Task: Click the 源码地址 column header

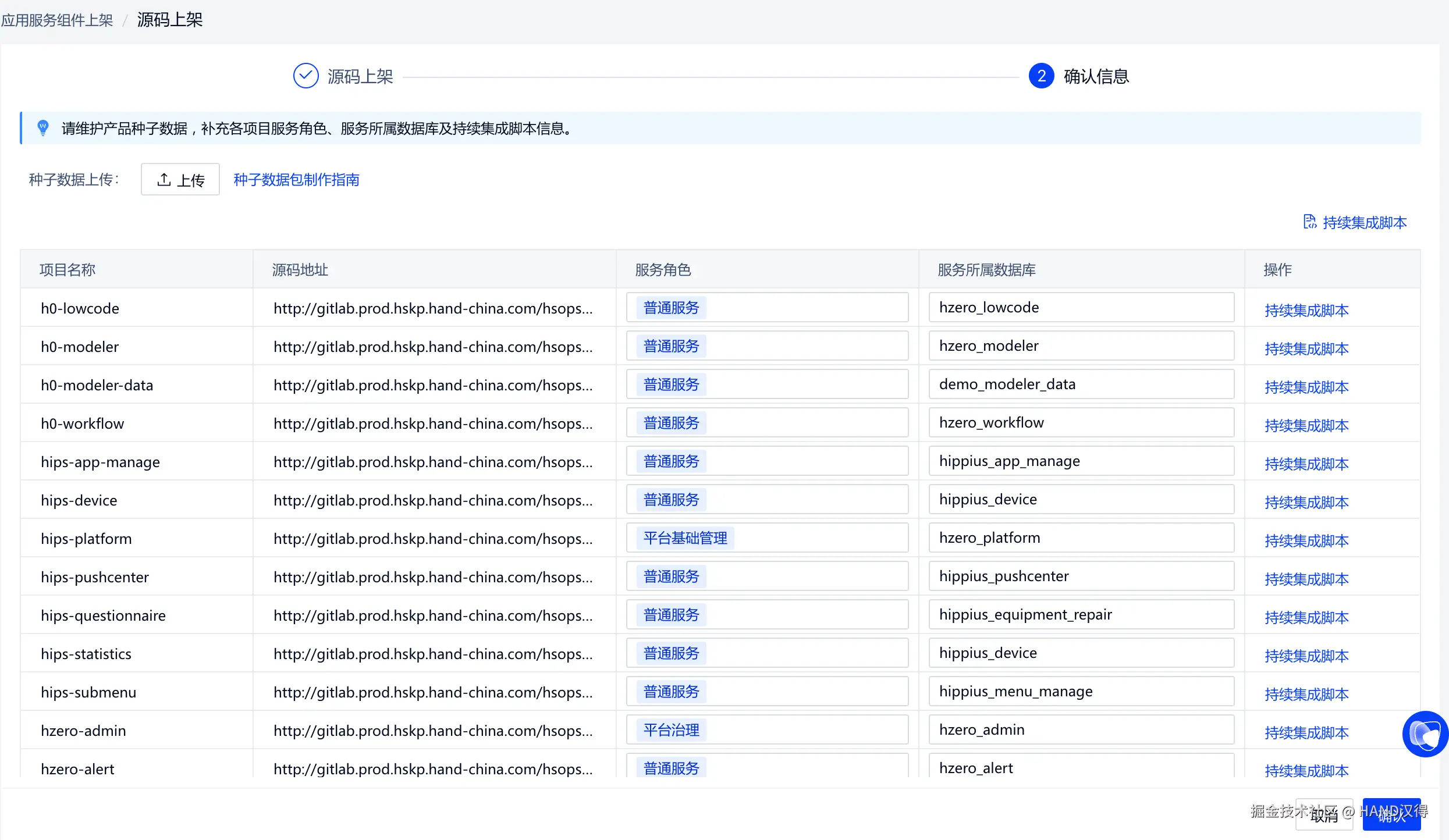Action: point(300,269)
